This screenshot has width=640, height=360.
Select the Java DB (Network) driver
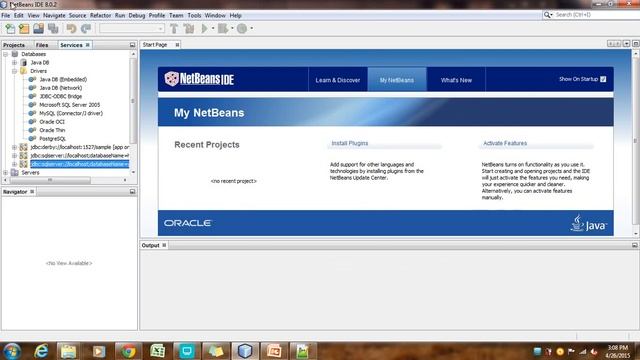click(x=60, y=88)
